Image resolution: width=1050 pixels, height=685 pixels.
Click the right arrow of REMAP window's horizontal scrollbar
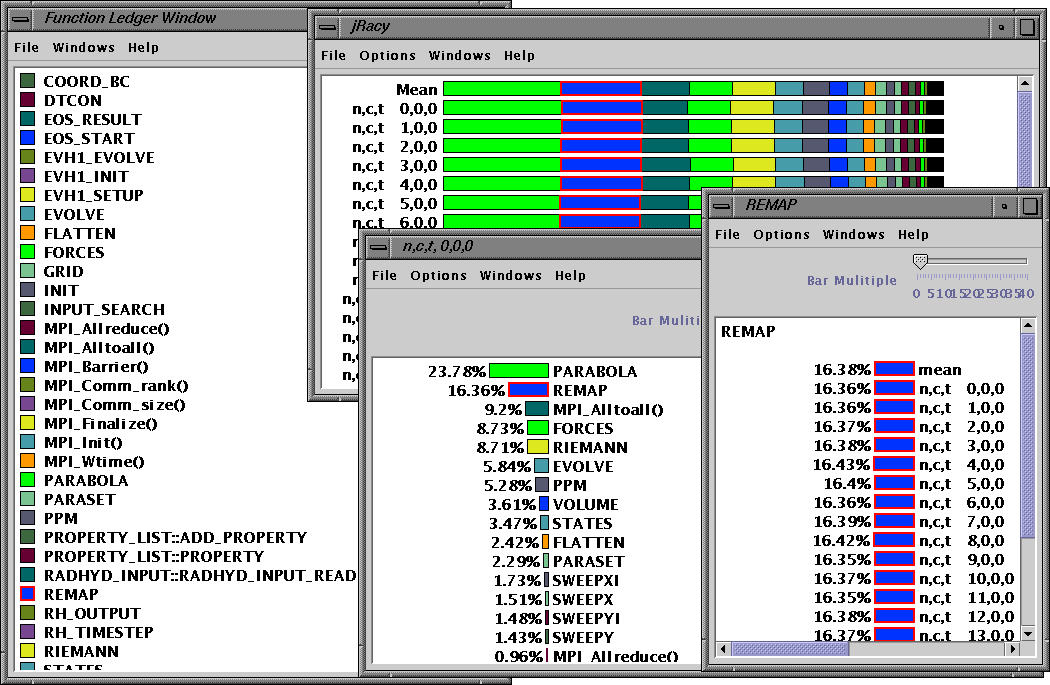pyautogui.click(x=1013, y=649)
